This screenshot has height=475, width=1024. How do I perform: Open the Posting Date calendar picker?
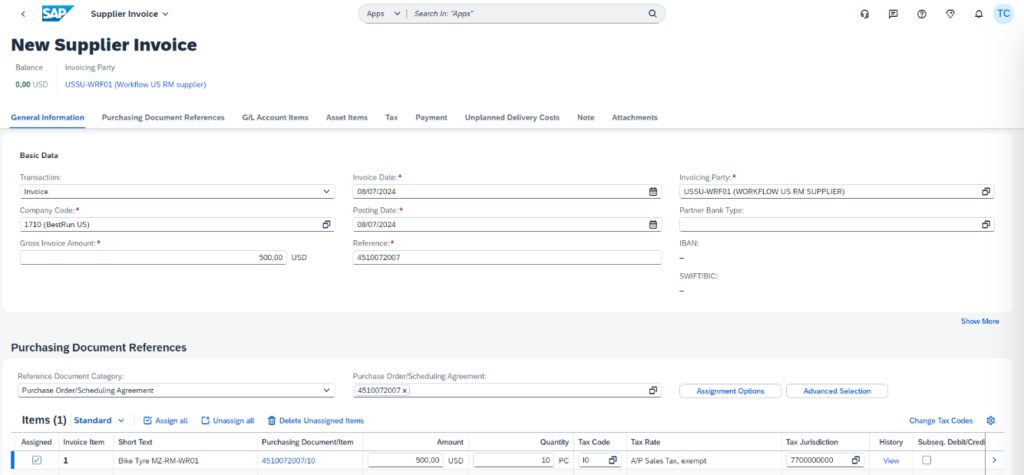[653, 225]
